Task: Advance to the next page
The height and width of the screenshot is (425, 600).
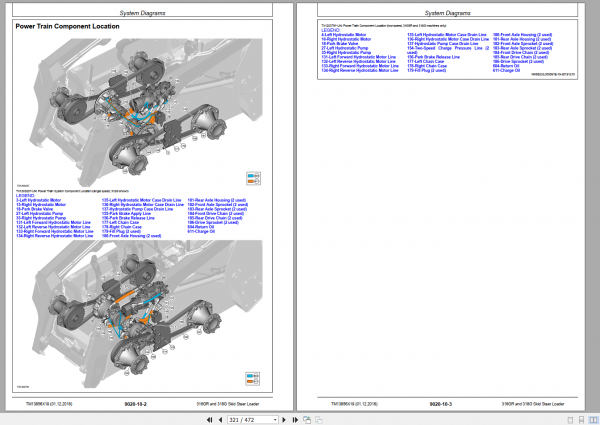Action: pos(284,420)
